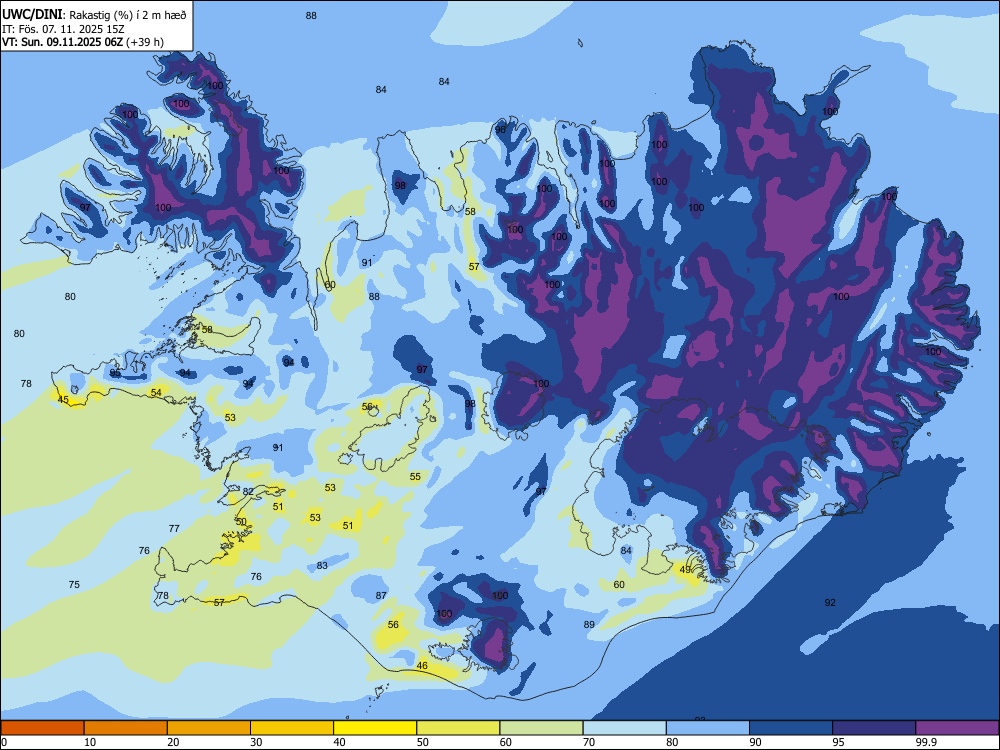1000x750 pixels.
Task: Select the legend tick label 30
Action: tap(256, 742)
